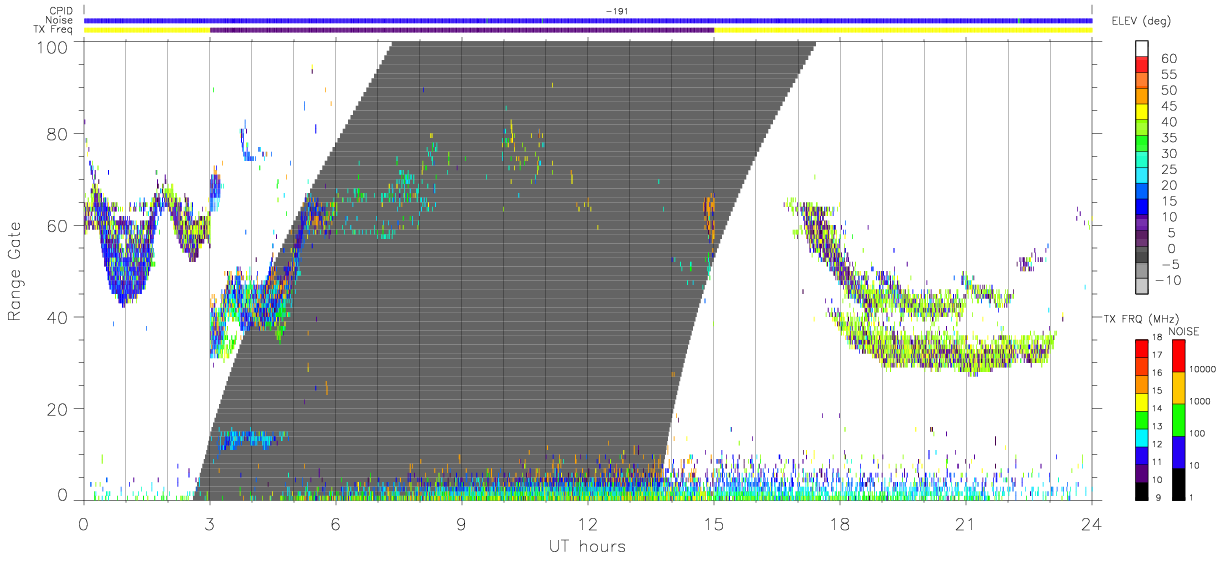Click the 100 tick on Range Gate axis
The image size is (1228, 567).
(x=53, y=46)
